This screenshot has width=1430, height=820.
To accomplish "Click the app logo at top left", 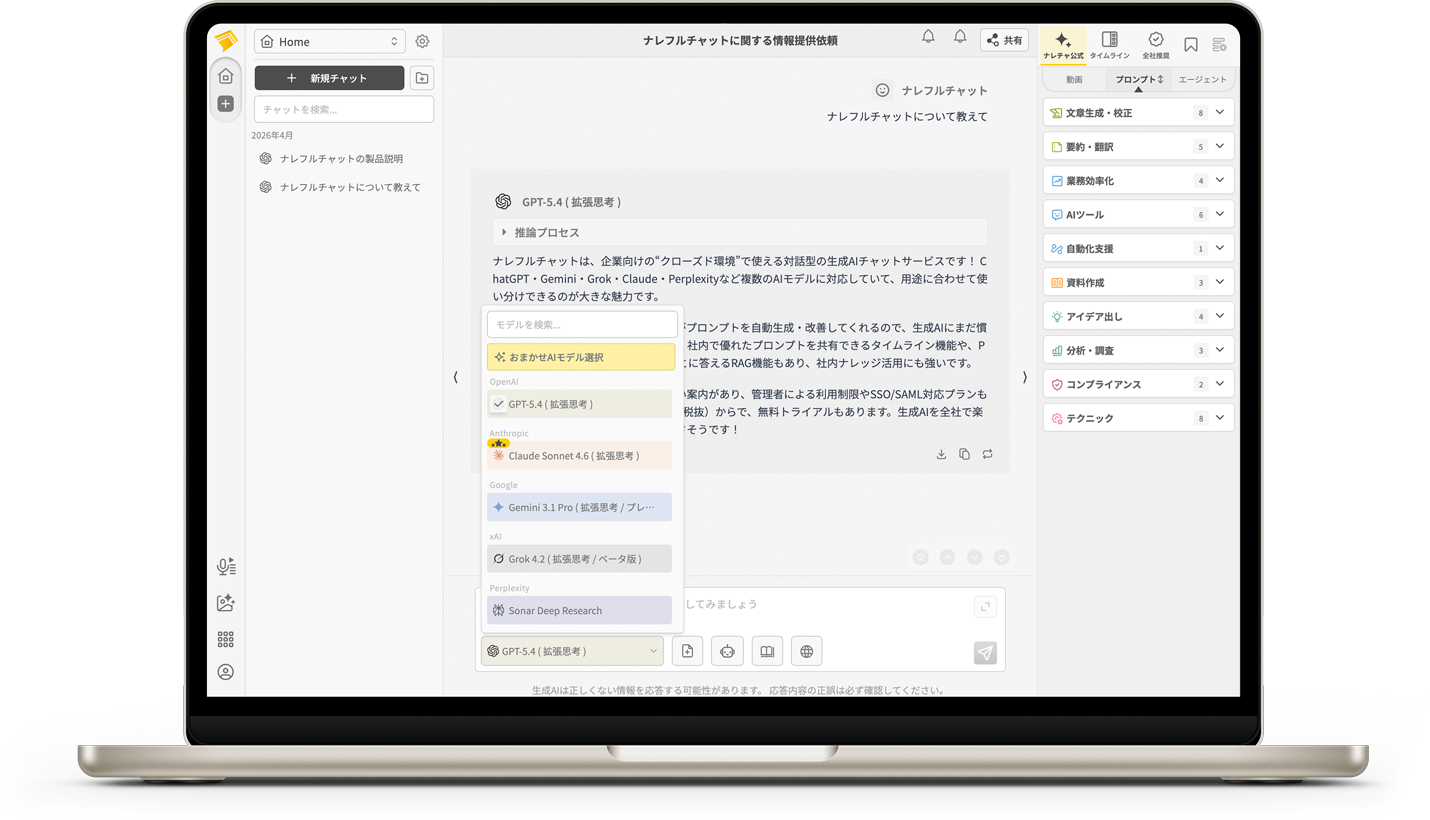I will 226,41.
